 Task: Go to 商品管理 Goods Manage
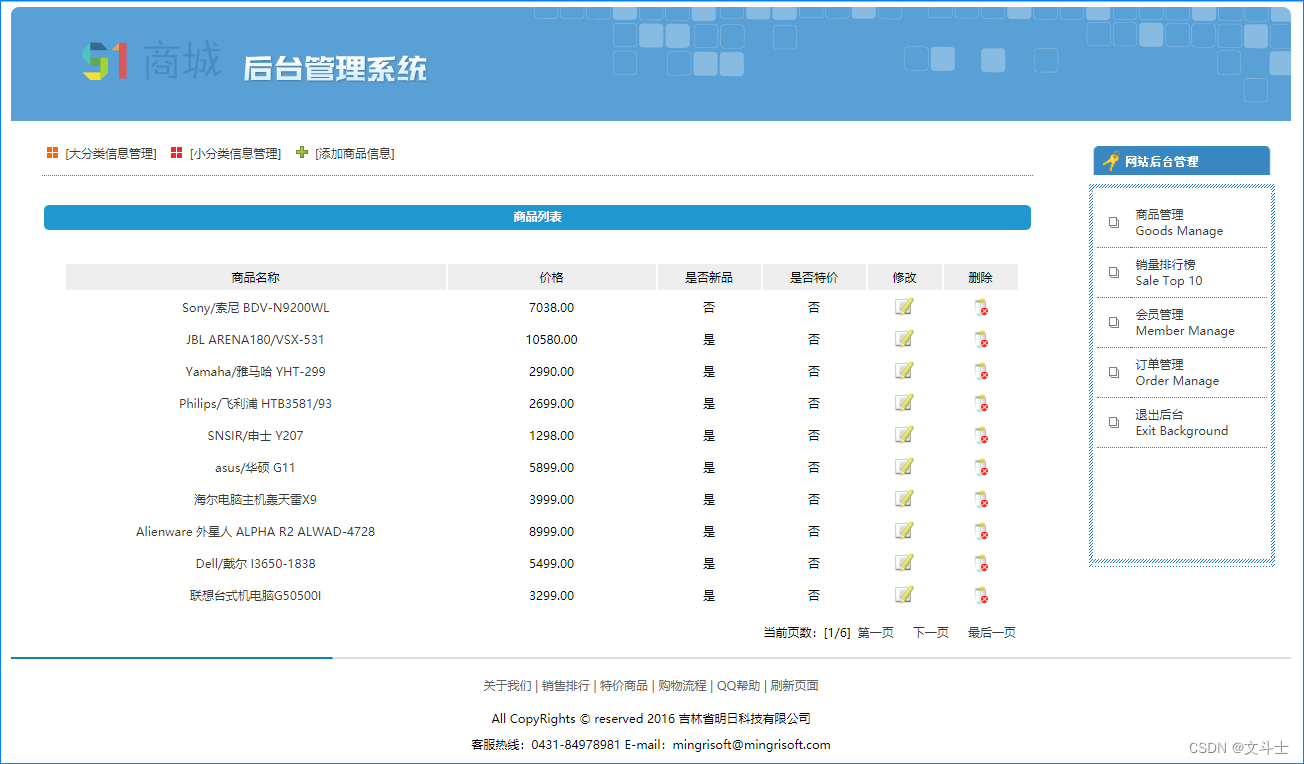[x=1179, y=222]
